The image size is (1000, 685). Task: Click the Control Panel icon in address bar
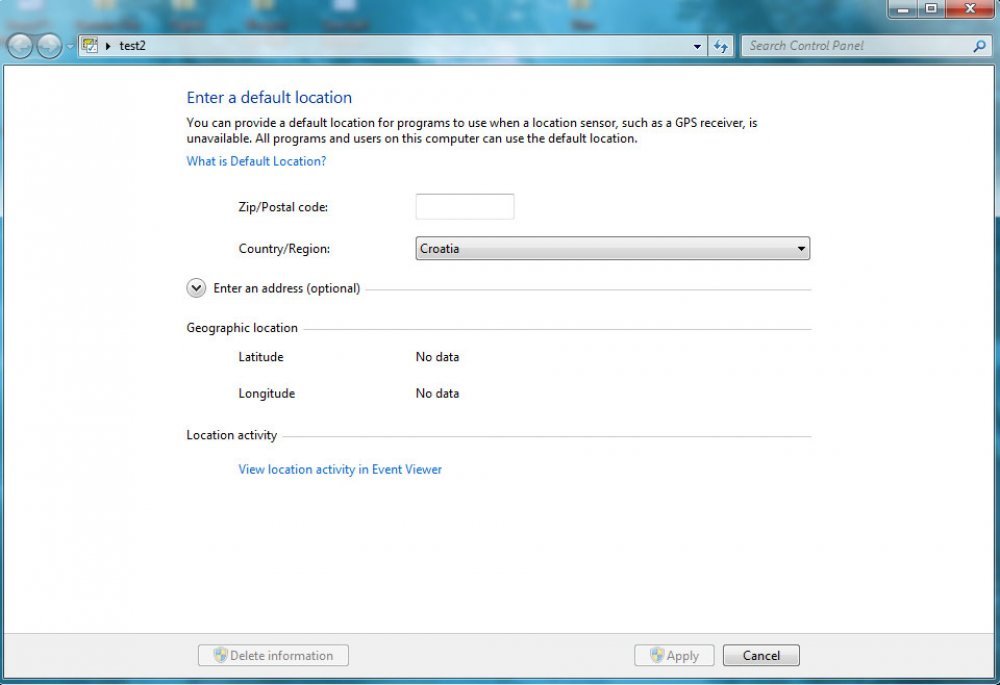(x=90, y=45)
